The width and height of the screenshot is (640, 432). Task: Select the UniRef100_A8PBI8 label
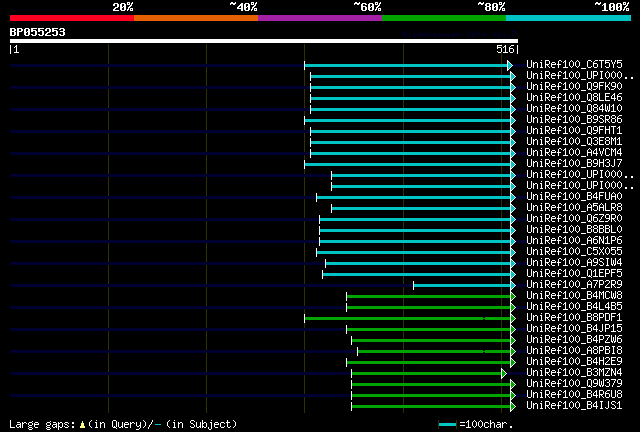click(x=574, y=350)
